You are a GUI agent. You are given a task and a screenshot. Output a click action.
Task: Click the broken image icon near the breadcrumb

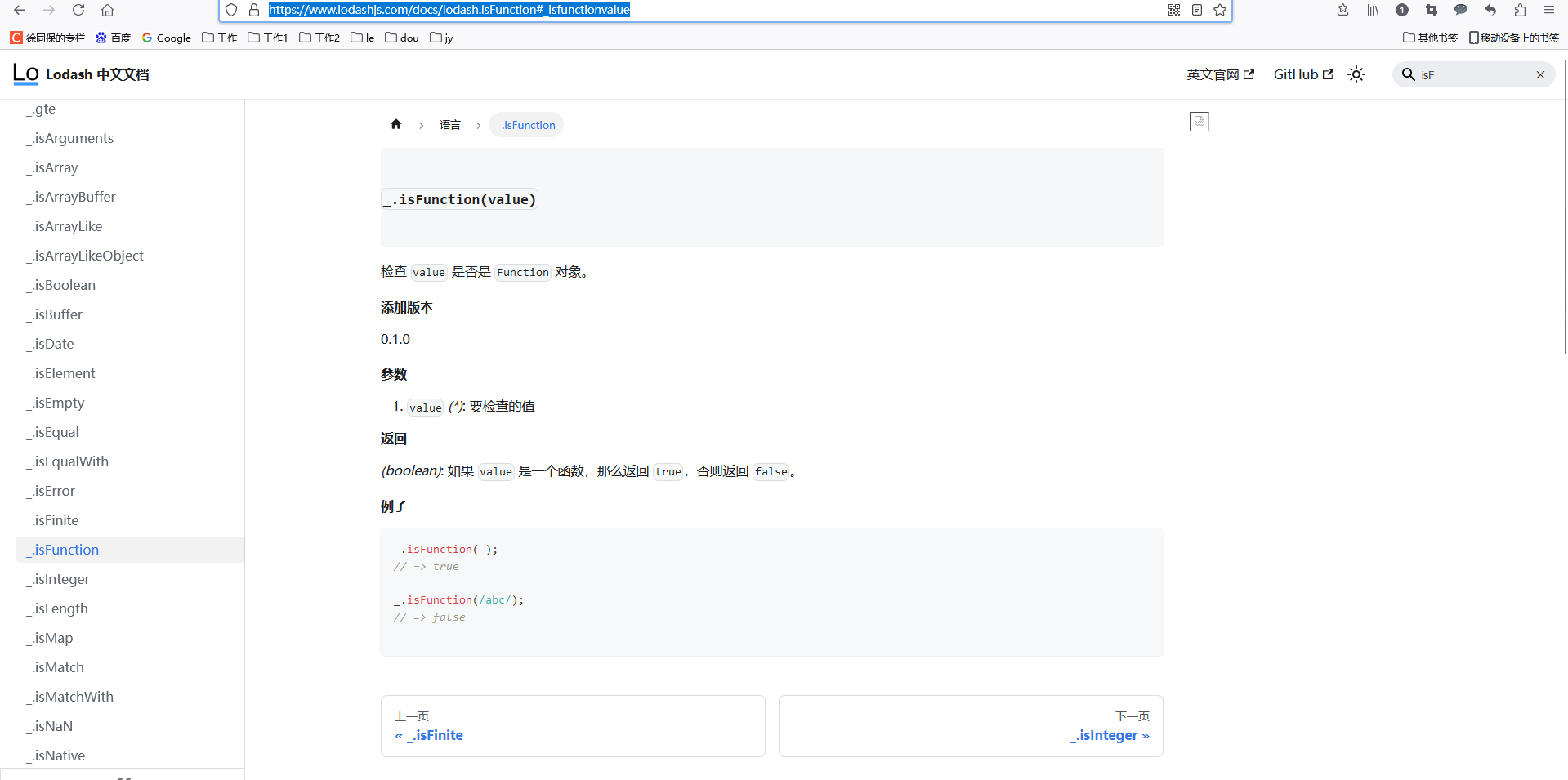point(1199,121)
